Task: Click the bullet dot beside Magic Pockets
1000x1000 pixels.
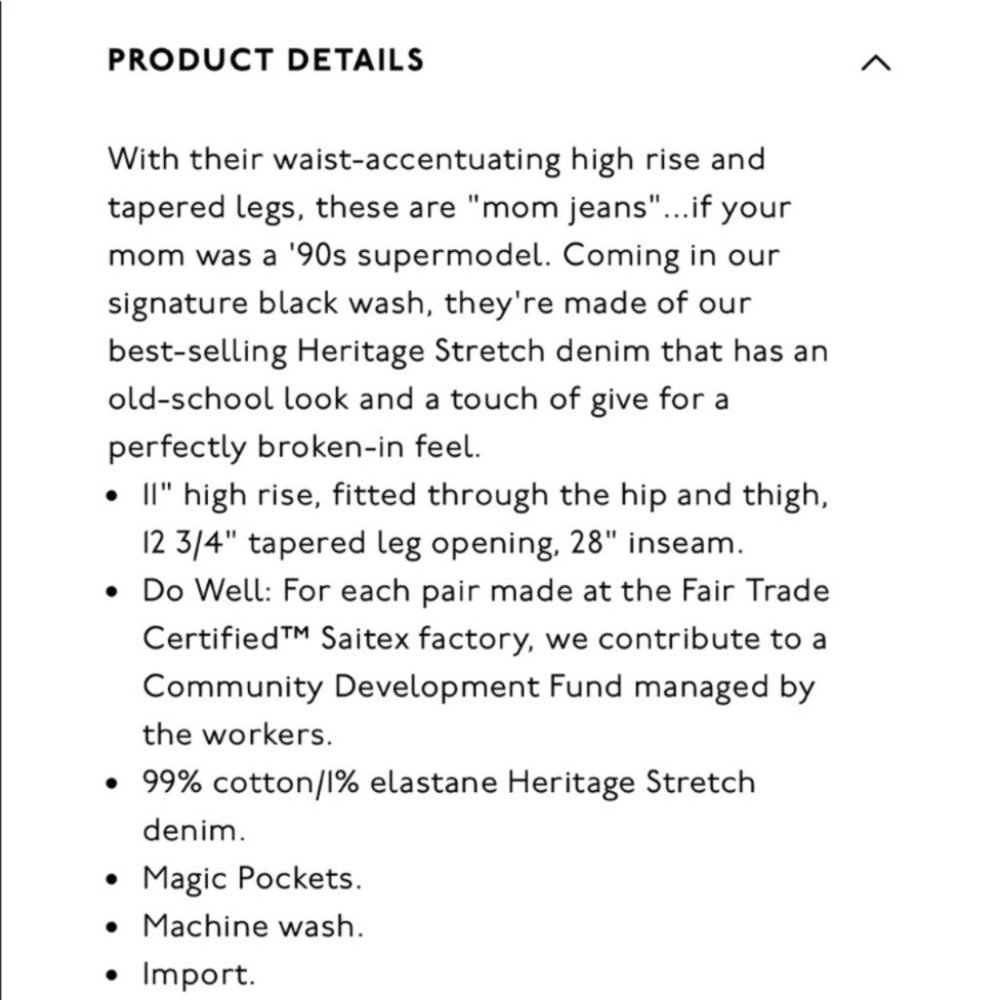Action: coord(113,879)
